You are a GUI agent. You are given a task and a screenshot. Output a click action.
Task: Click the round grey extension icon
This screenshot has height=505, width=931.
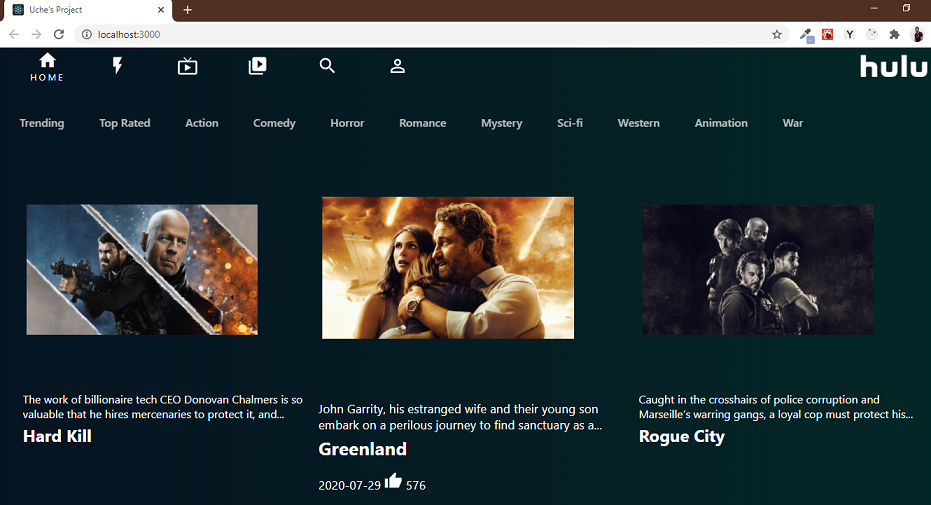pyautogui.click(x=872, y=34)
